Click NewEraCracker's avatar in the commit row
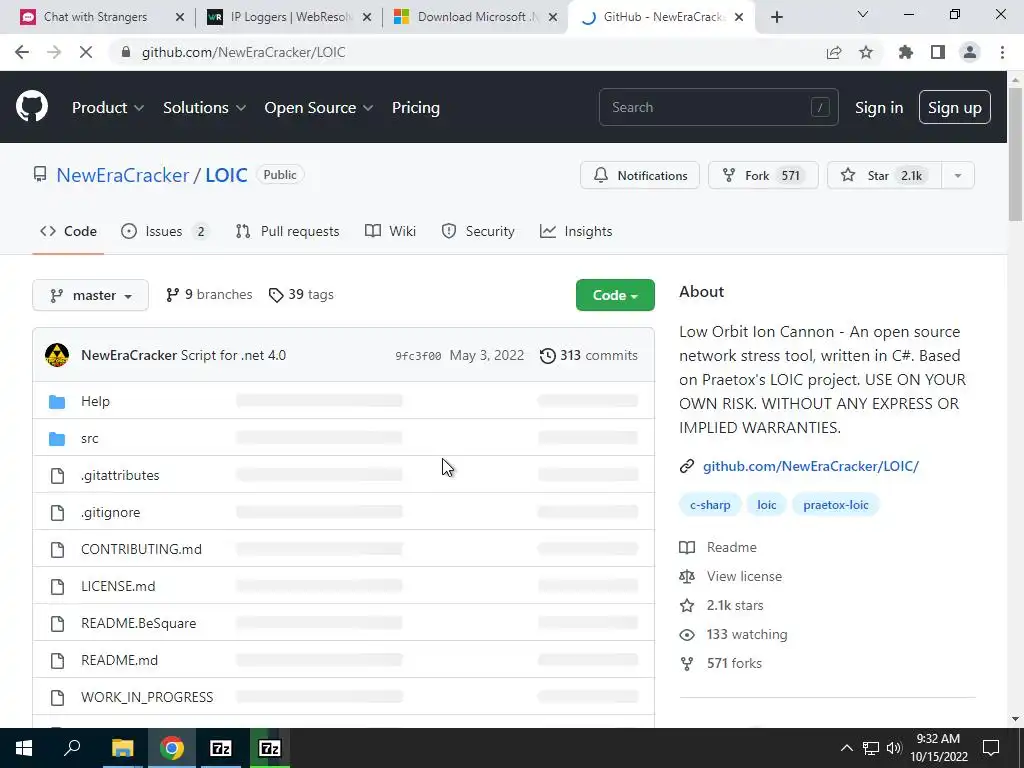1024x768 pixels. [x=57, y=355]
